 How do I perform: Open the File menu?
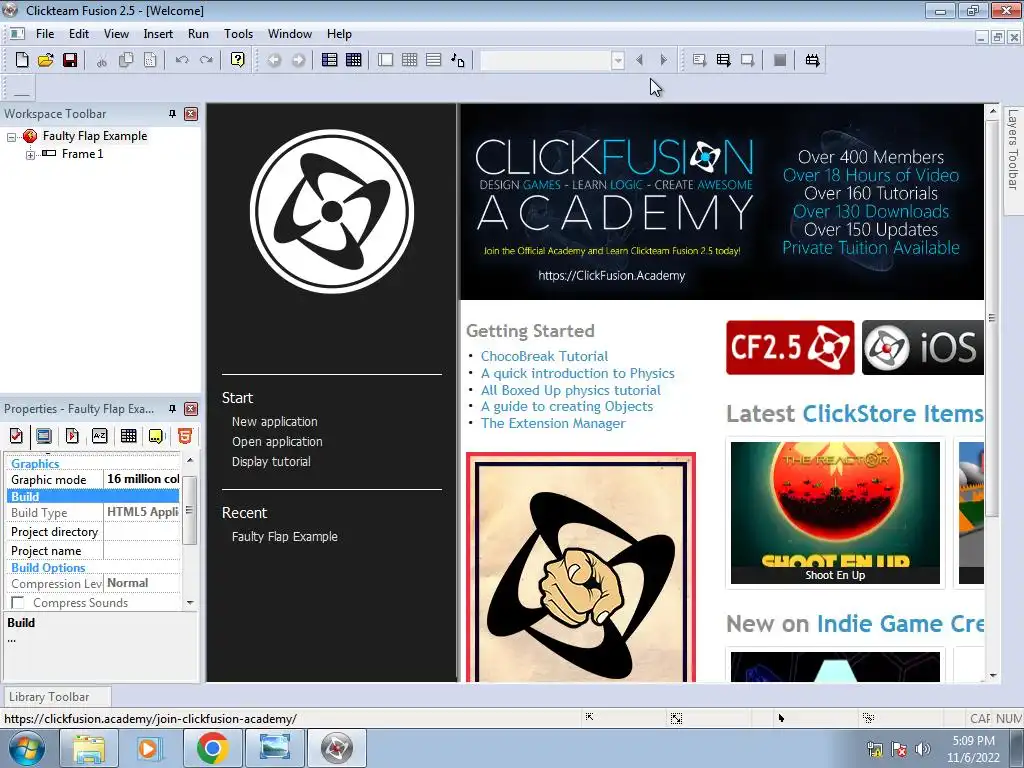(45, 34)
